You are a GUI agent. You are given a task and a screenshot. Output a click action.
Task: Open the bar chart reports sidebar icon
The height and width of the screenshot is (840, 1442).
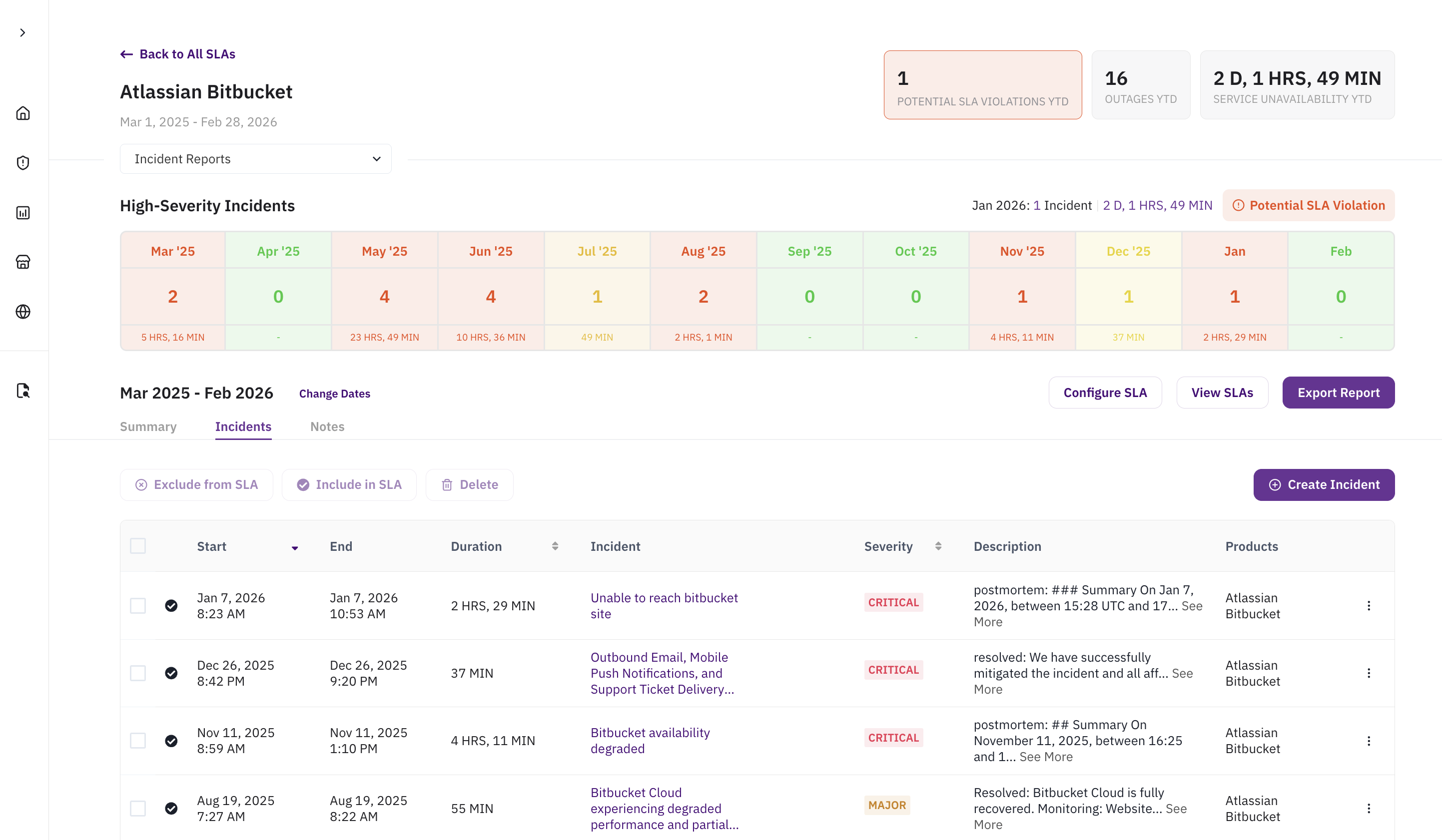click(23, 213)
